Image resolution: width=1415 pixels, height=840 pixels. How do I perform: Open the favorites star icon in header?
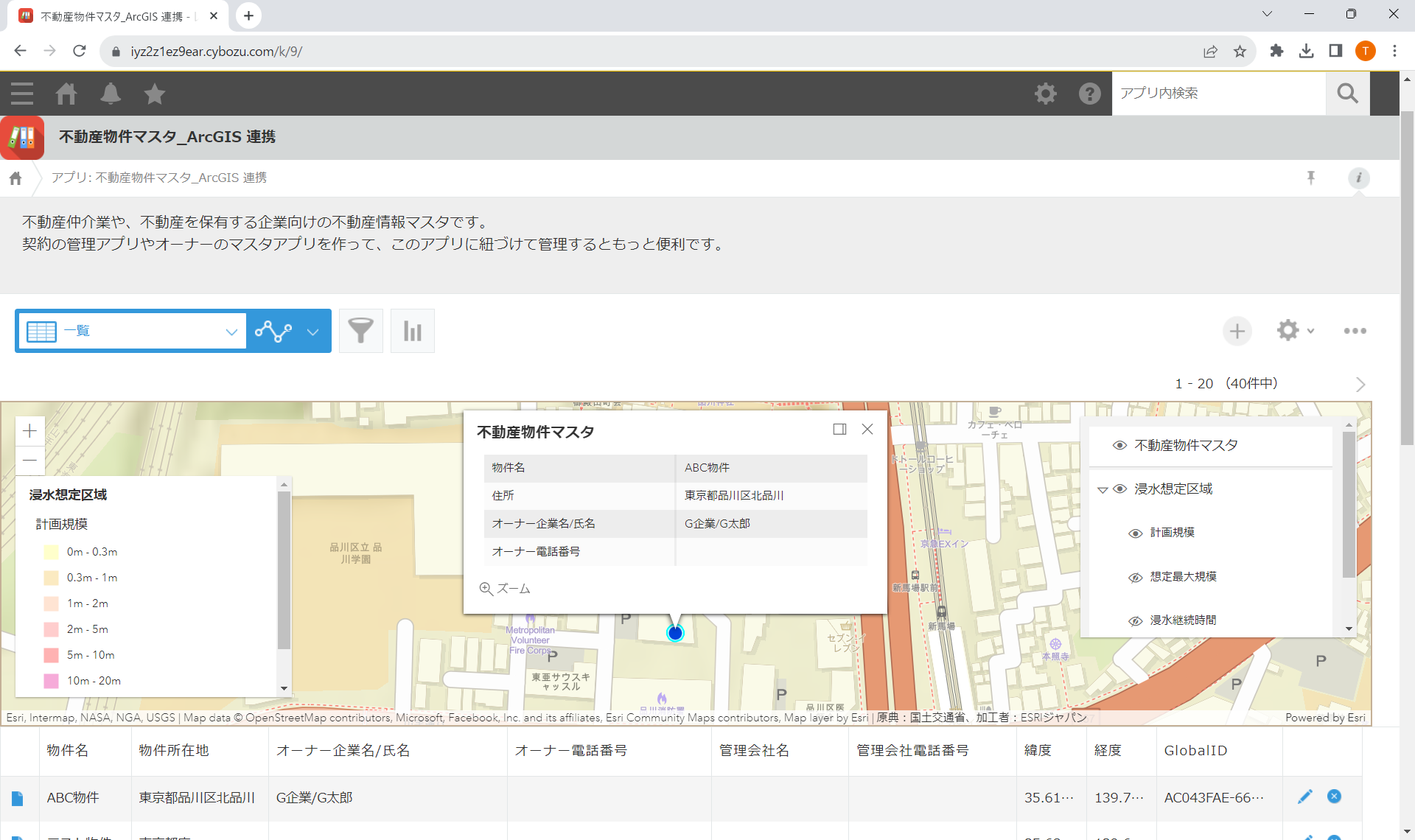click(x=155, y=94)
